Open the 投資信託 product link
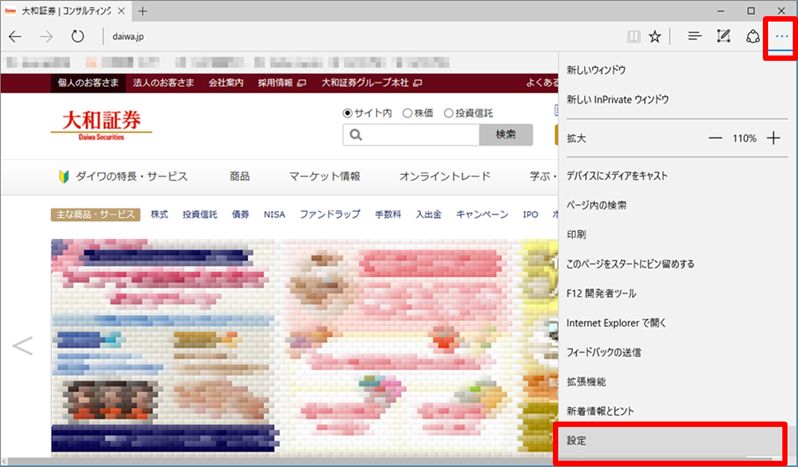The width and height of the screenshot is (798, 467). pyautogui.click(x=200, y=214)
